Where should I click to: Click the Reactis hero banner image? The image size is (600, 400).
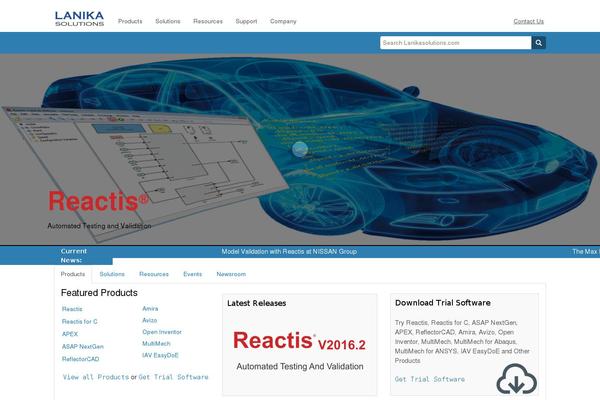click(x=300, y=149)
